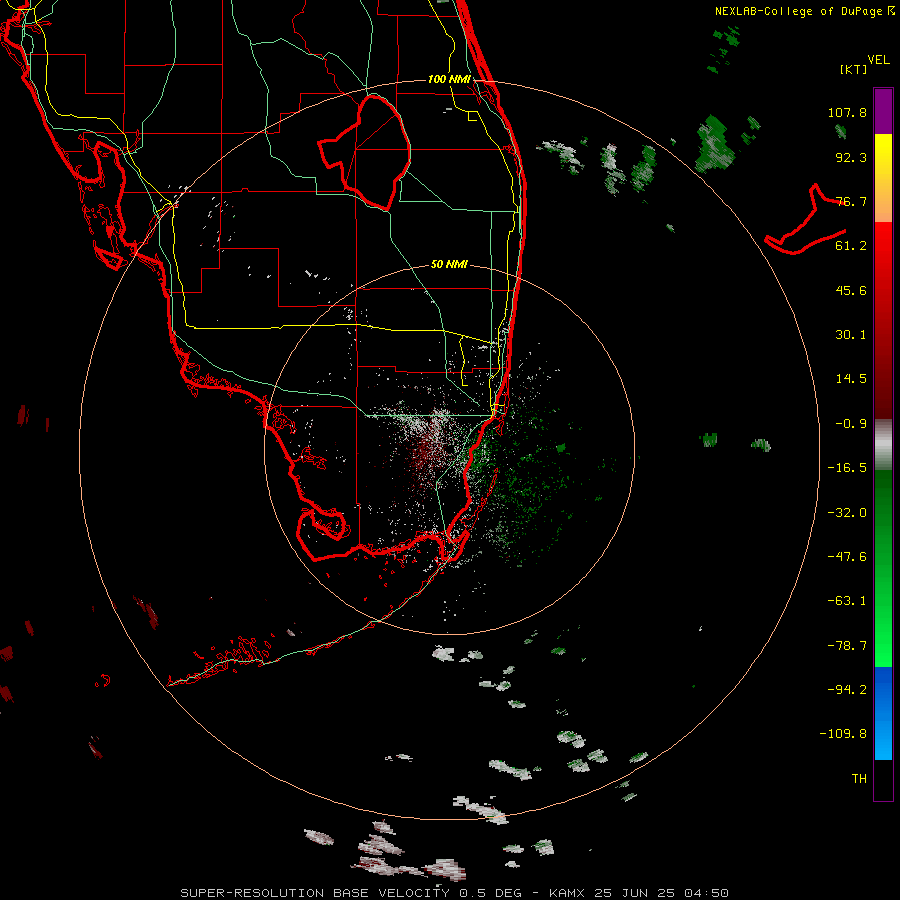Screen dimensions: 900x900
Task: Click the gray near-zero segment of the color bar
Action: (883, 445)
